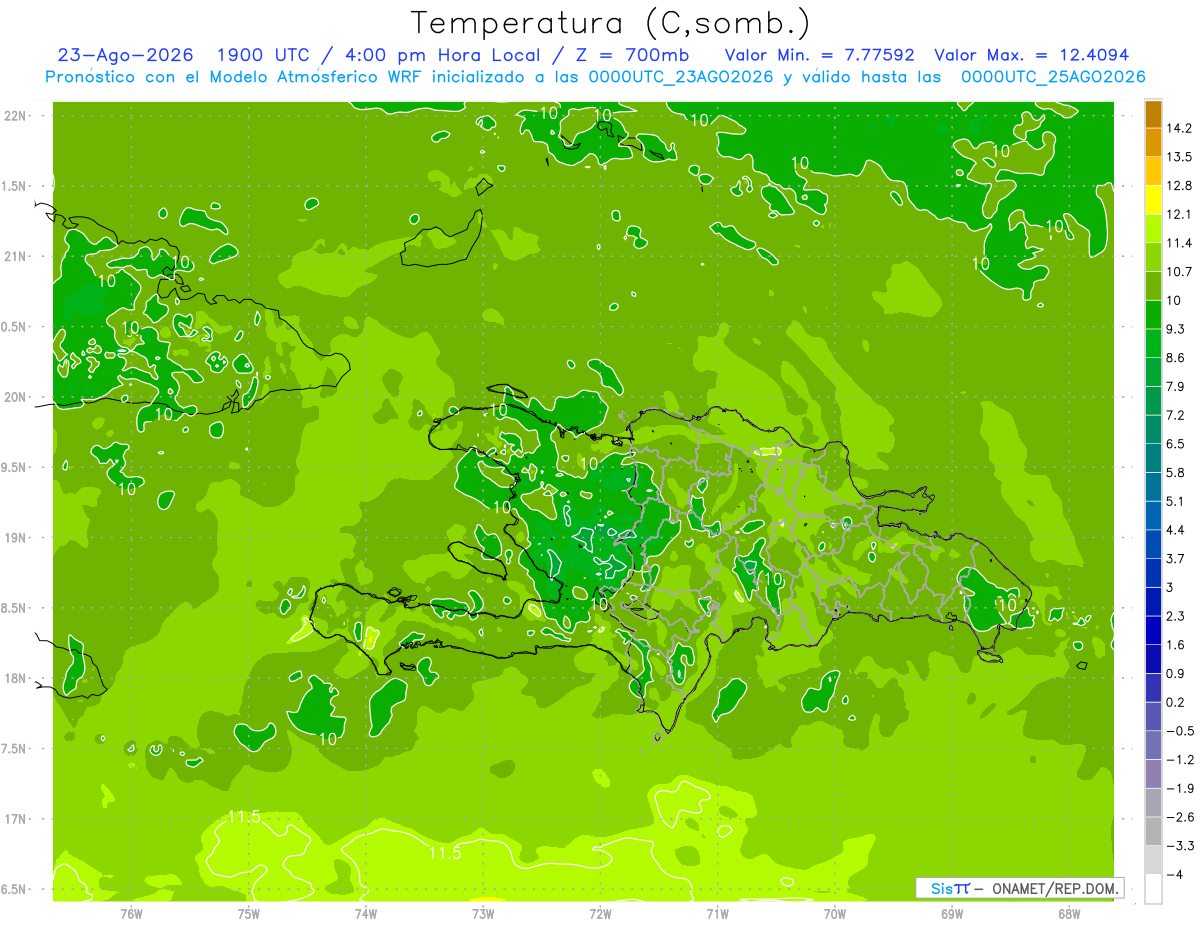Click legend swatch between 2.3 and 1.6
Screen dimensions: 1200x927
[x=1153, y=630]
